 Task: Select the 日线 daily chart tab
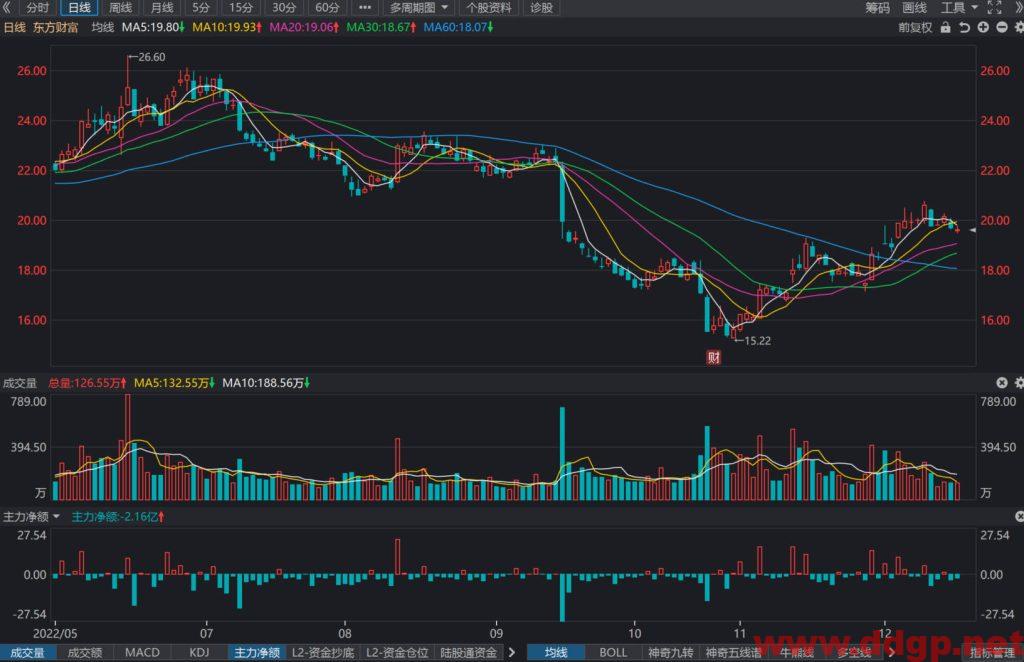tap(79, 8)
